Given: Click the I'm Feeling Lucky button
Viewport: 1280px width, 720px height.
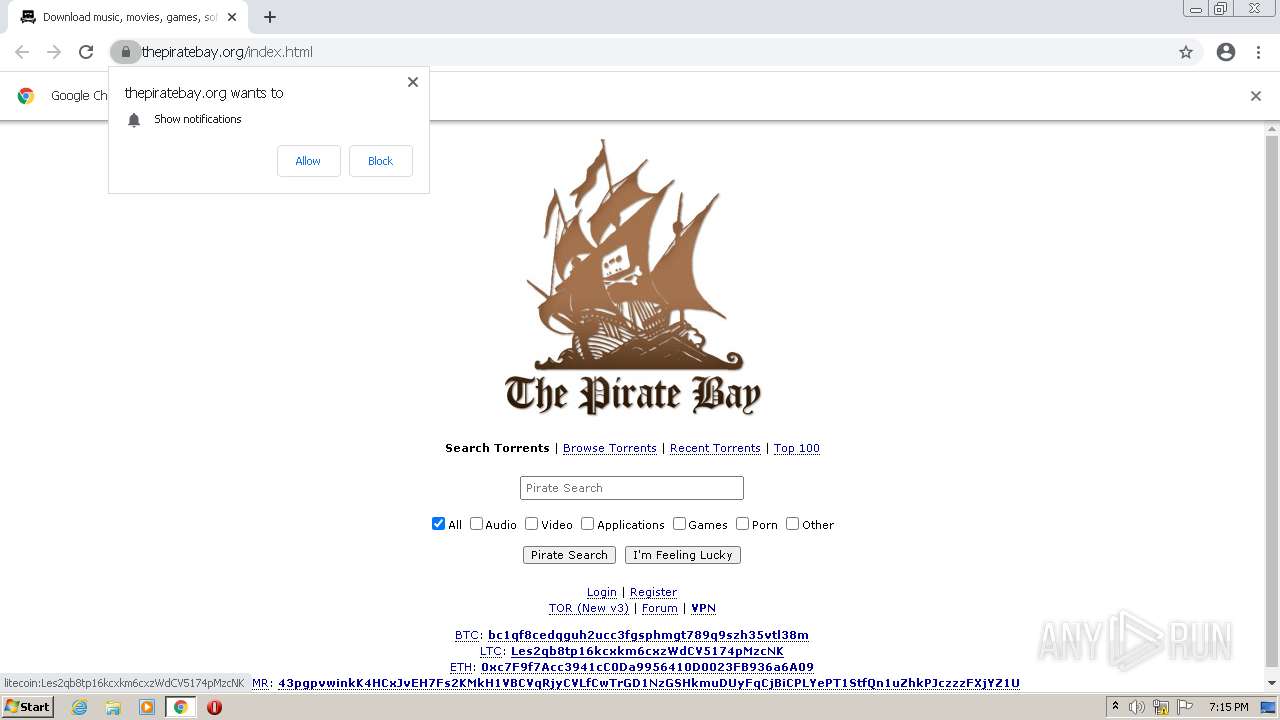Looking at the screenshot, I should [x=683, y=555].
